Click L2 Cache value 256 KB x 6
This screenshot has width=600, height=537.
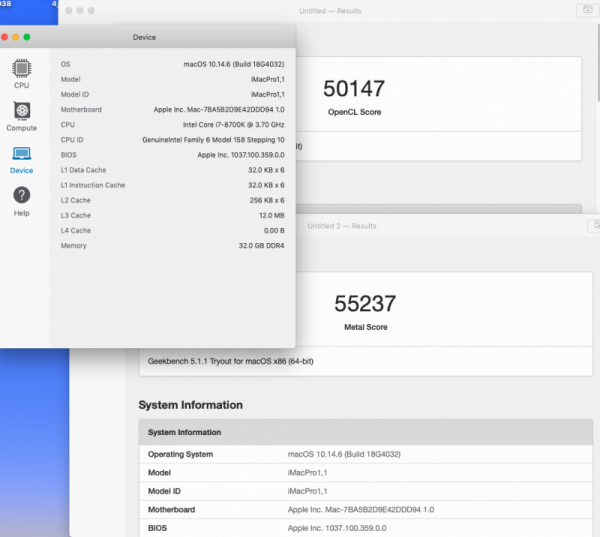[x=267, y=200]
